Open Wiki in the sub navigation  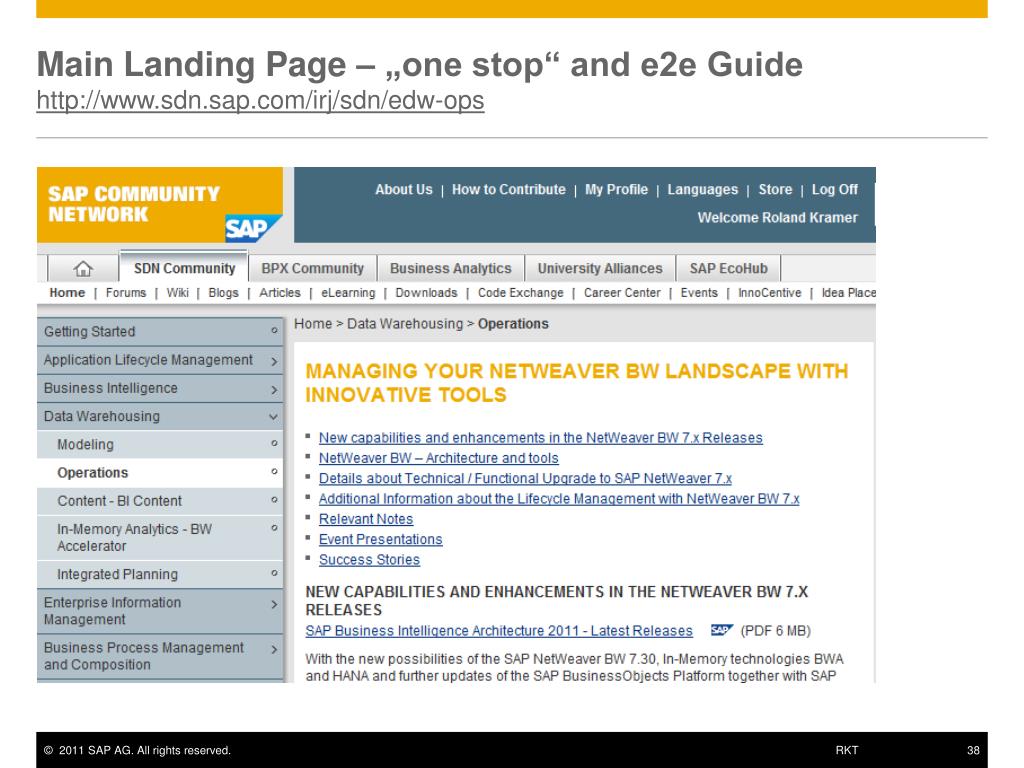[x=178, y=293]
